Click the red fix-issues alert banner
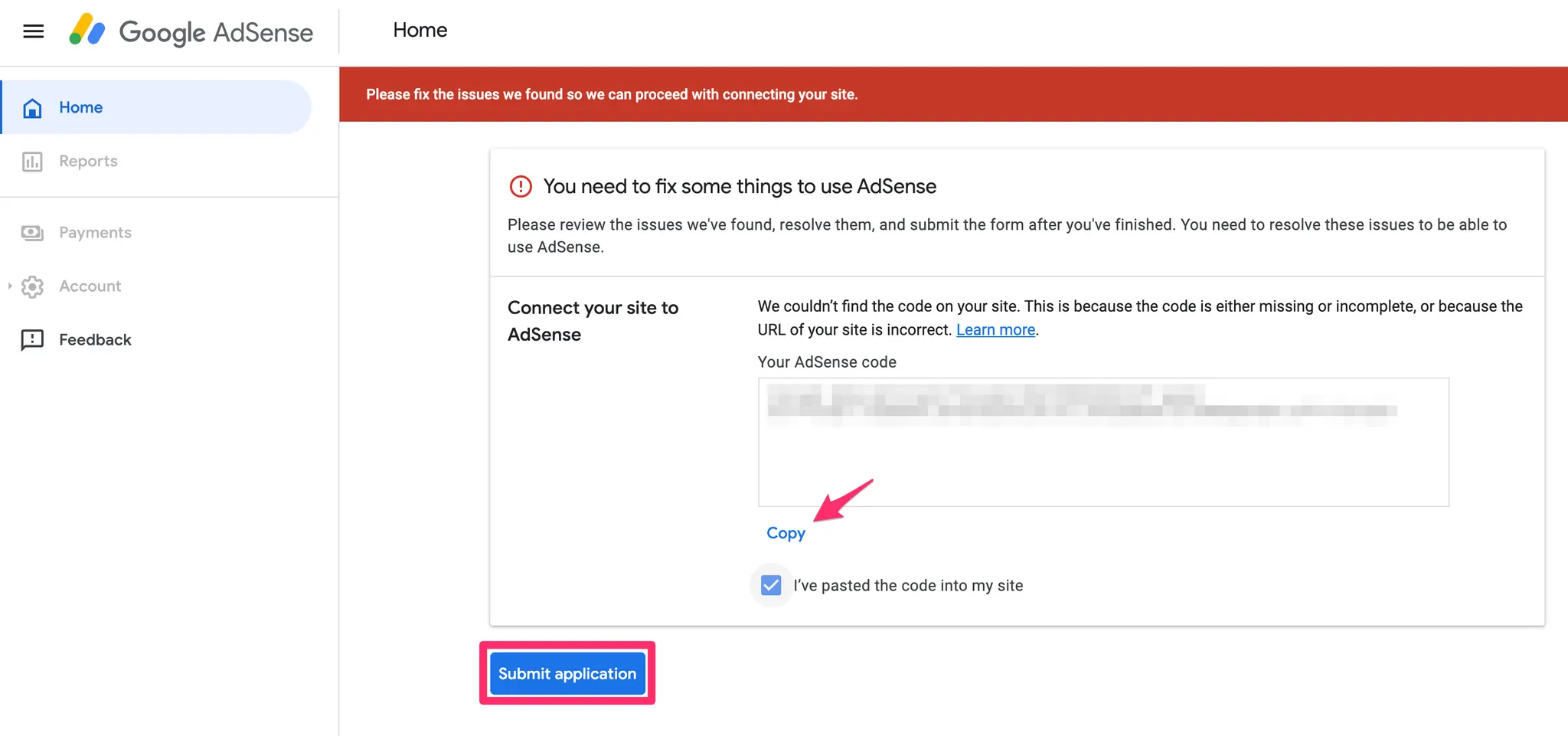The image size is (1568, 736). 952,94
